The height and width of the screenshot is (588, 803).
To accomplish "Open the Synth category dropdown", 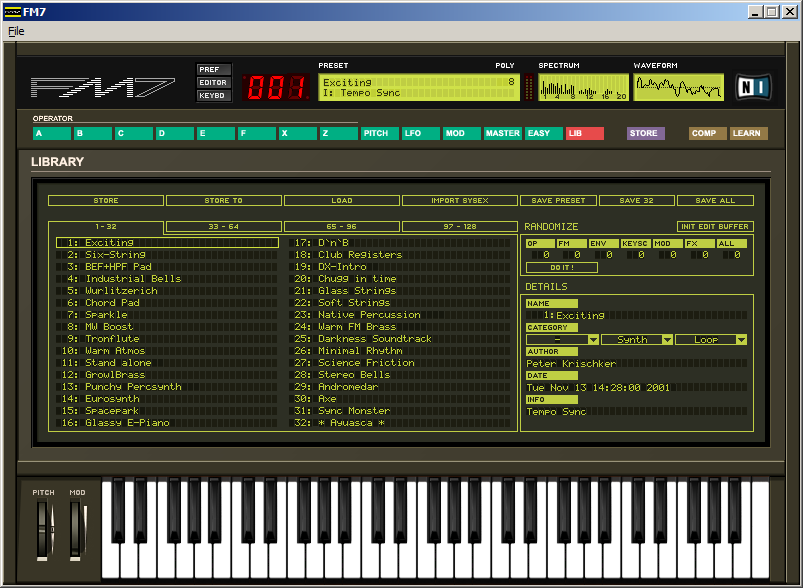I will point(637,340).
